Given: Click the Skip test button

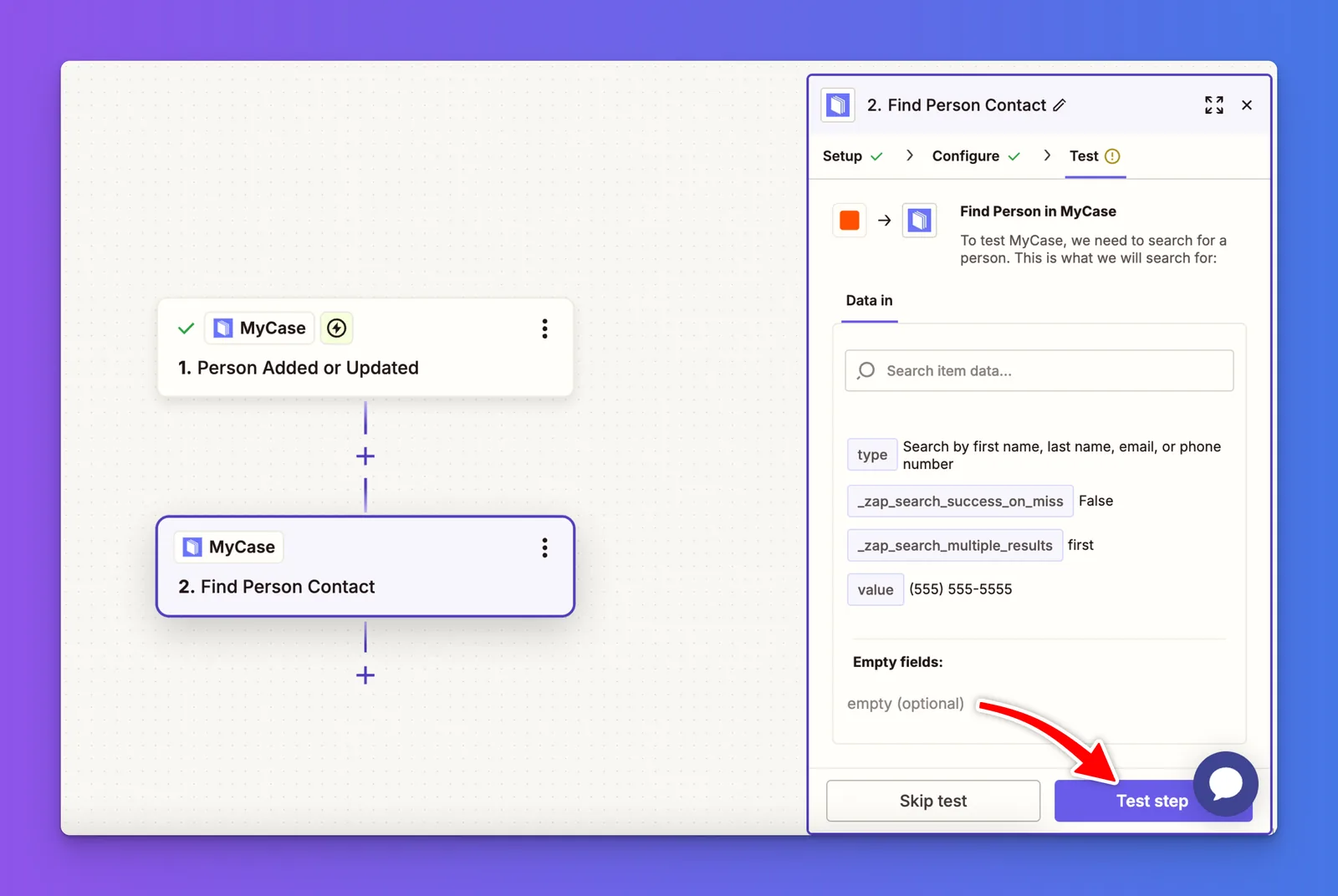Looking at the screenshot, I should point(933,801).
